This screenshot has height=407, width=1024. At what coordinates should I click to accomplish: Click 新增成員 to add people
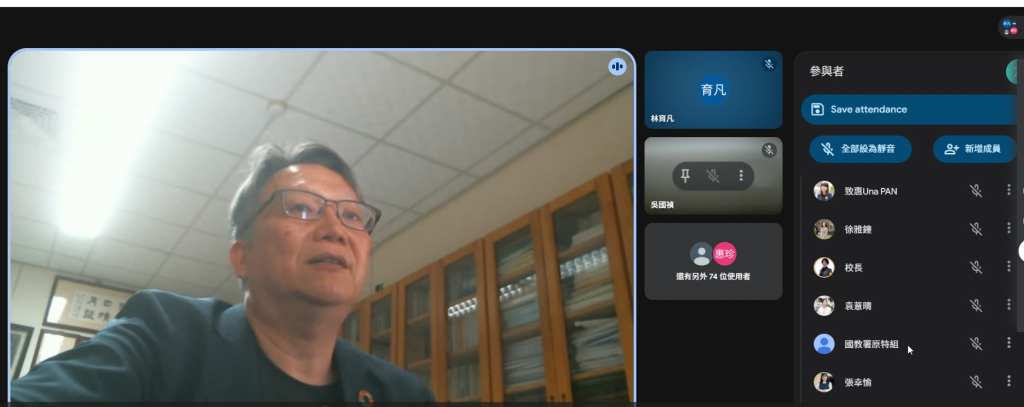(x=974, y=149)
